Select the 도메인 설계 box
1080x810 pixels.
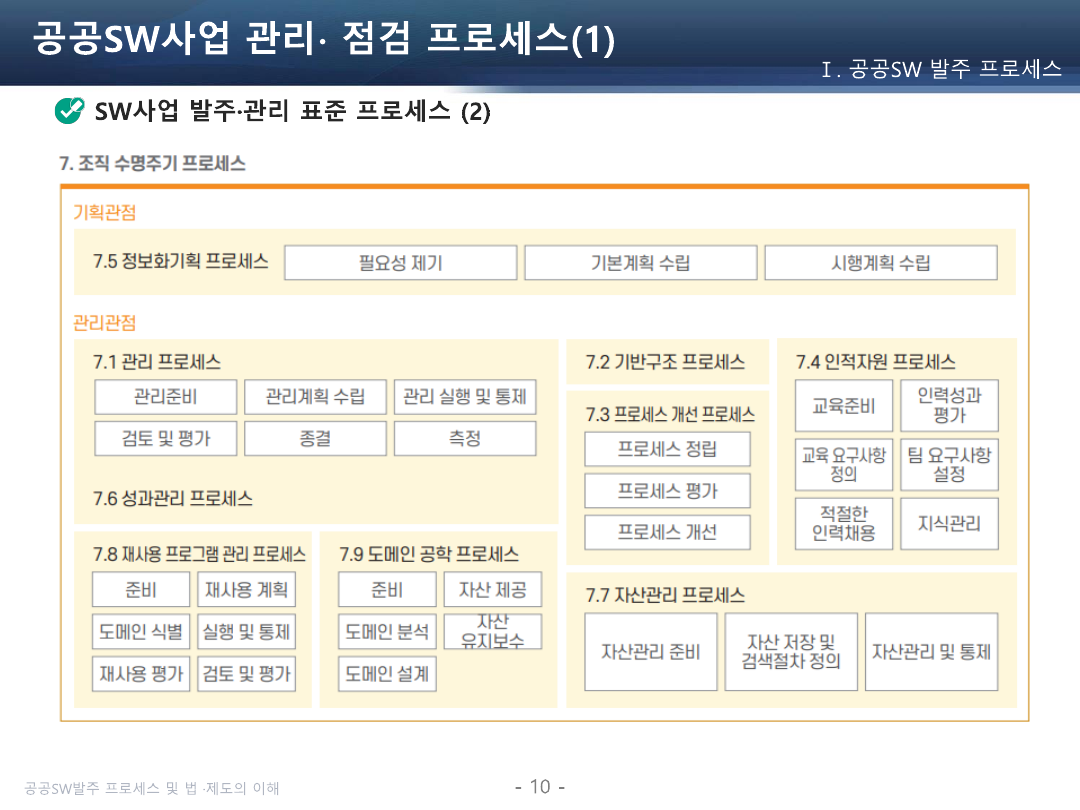(387, 673)
